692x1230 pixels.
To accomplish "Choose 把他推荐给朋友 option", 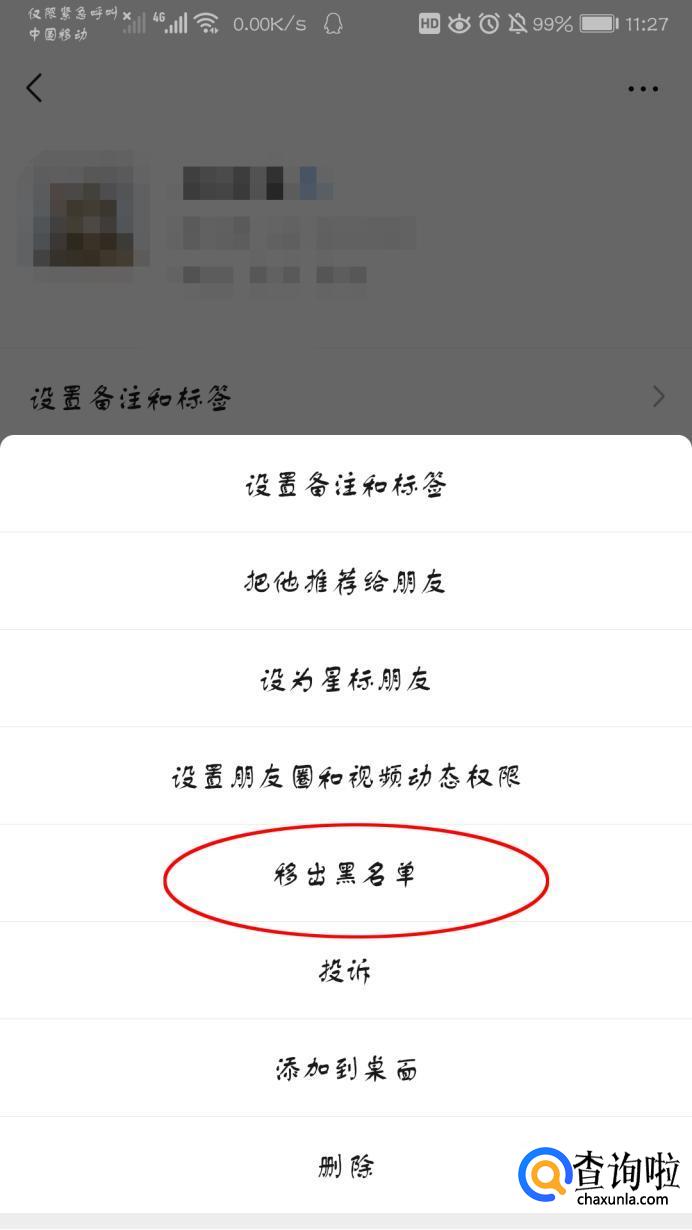I will 346,581.
